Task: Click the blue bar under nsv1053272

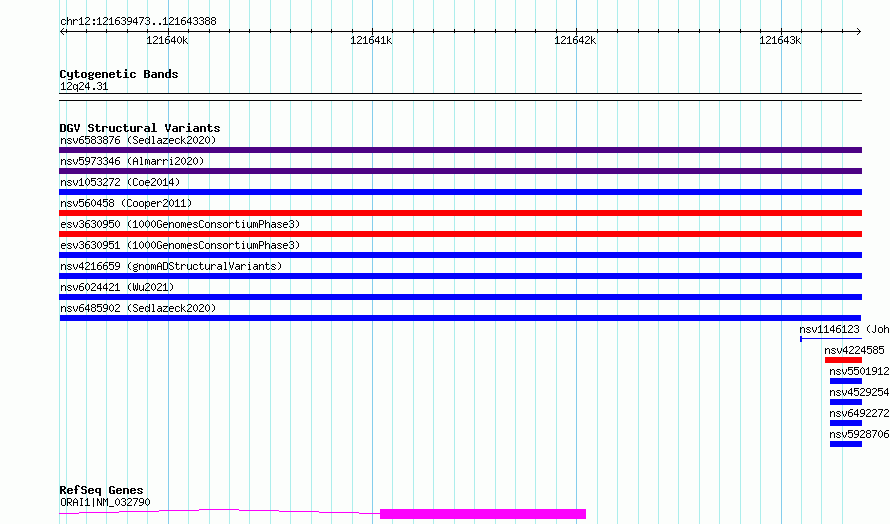Action: (x=460, y=192)
